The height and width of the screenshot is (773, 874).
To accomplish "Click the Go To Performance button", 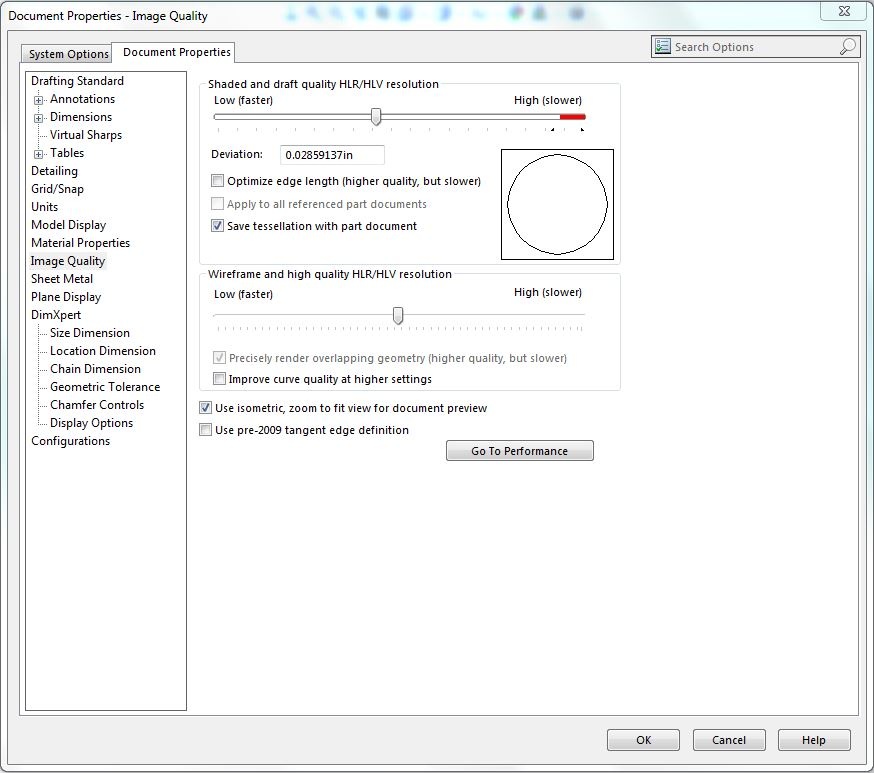I will click(519, 451).
